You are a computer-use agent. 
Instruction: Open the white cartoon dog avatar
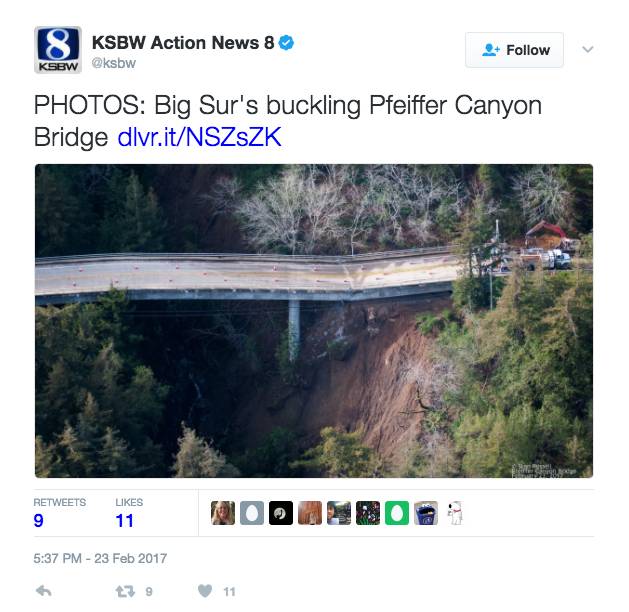pyautogui.click(x=455, y=513)
